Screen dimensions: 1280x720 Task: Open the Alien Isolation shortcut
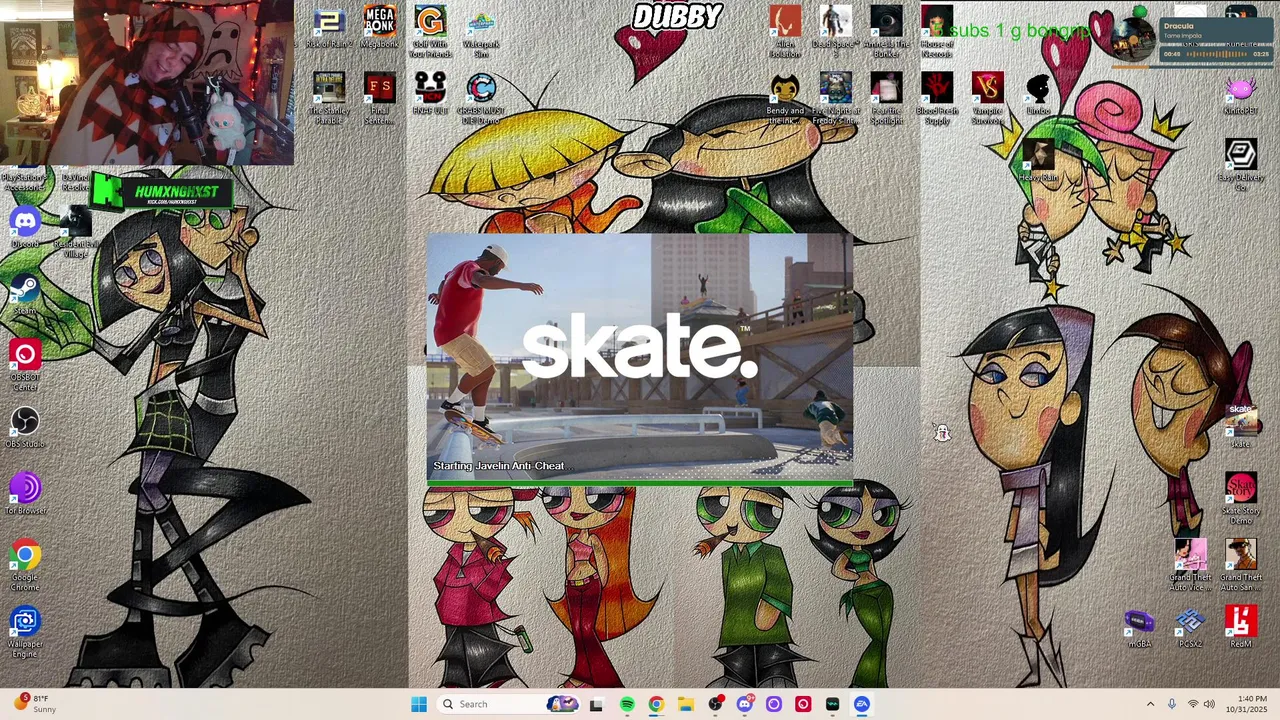click(x=785, y=32)
